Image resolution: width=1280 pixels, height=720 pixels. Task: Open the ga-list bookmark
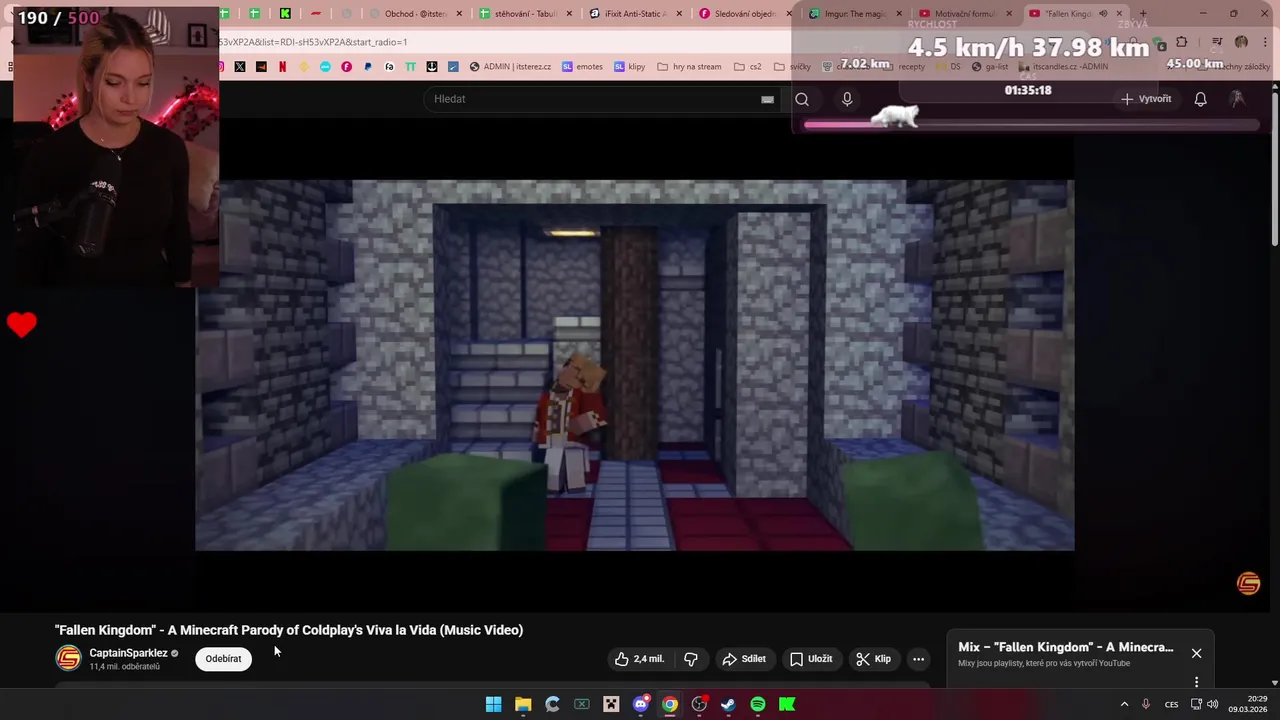[x=990, y=67]
